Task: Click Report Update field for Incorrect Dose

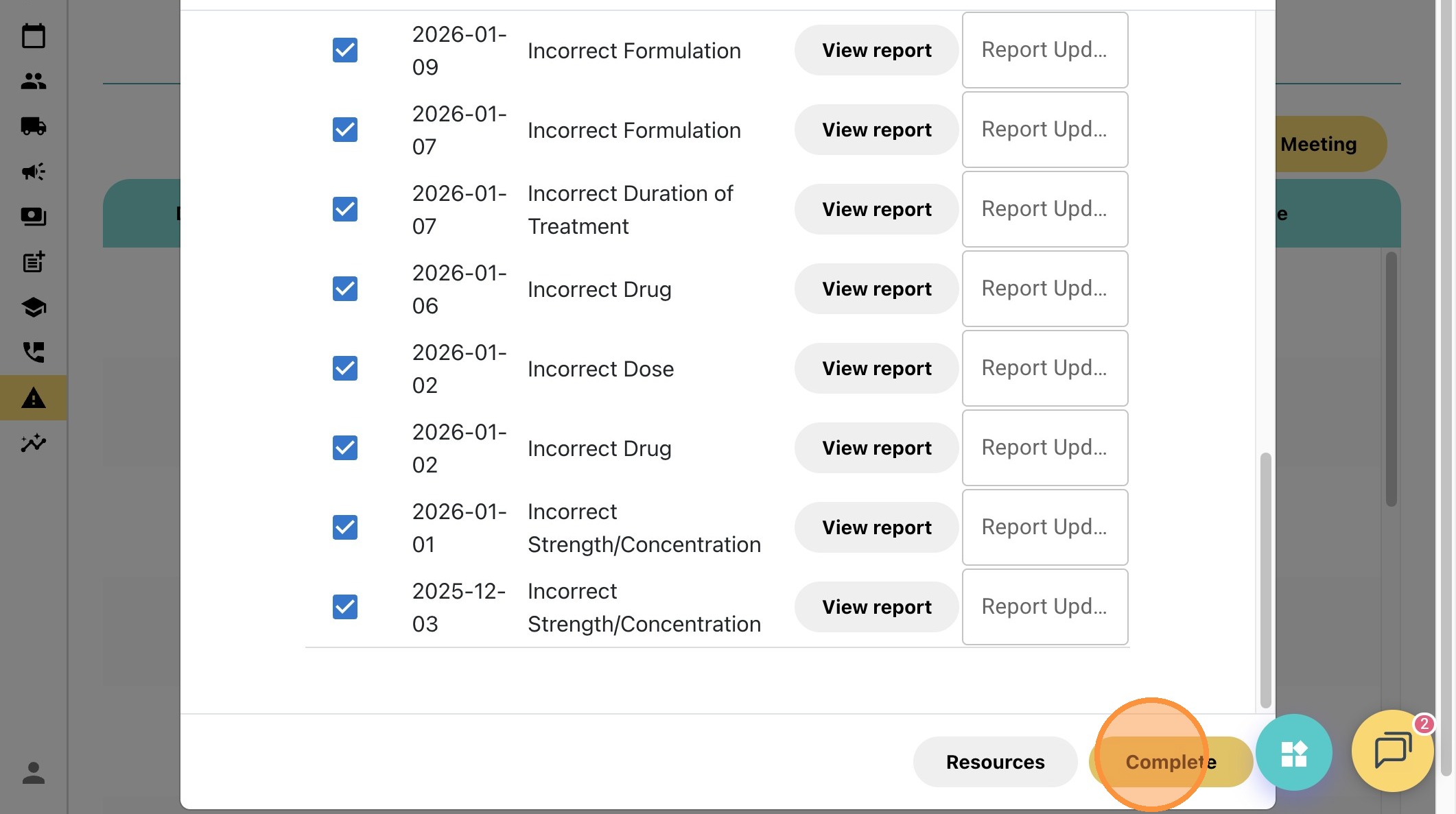Action: tap(1044, 368)
